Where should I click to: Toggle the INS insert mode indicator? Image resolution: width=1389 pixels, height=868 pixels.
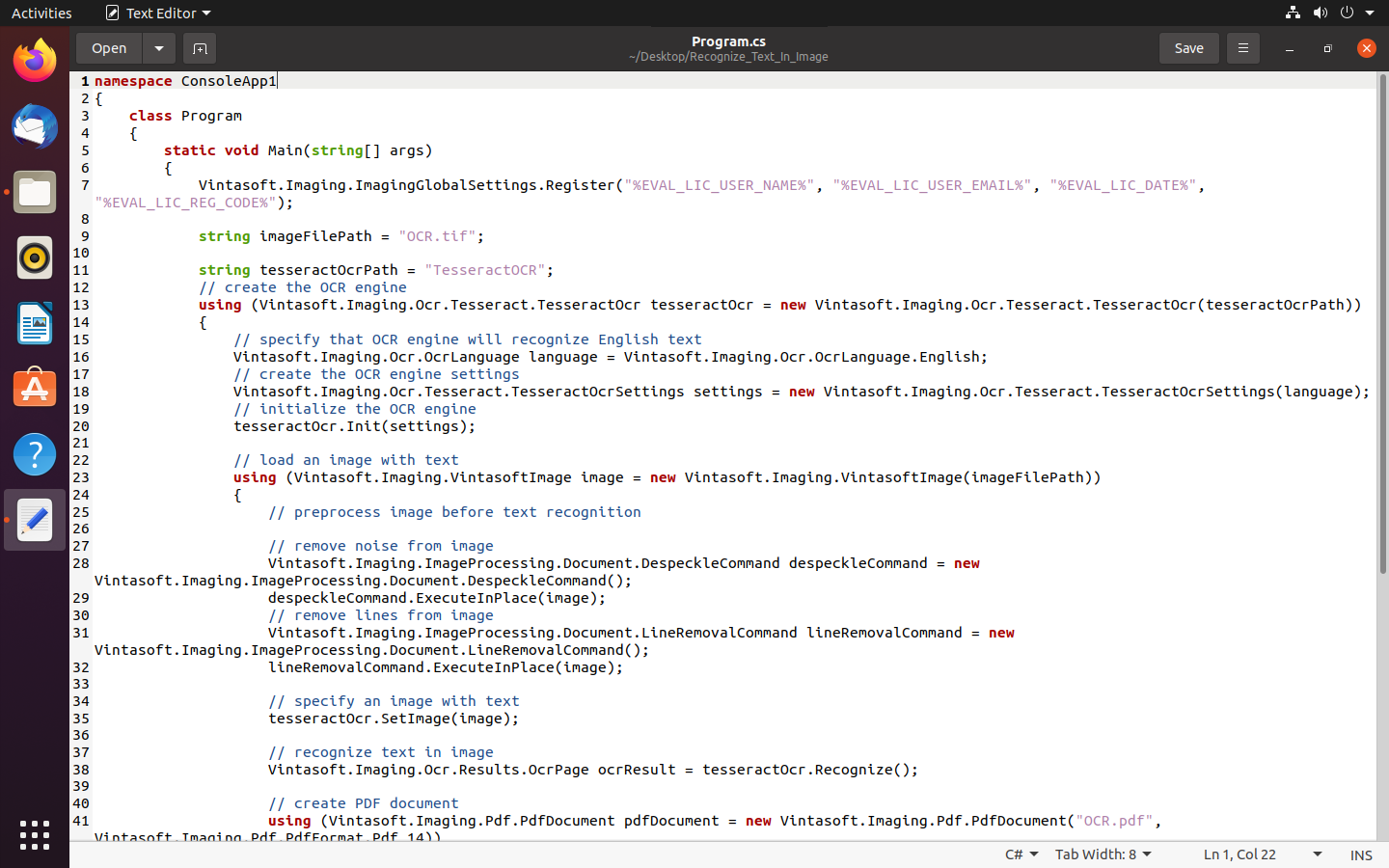coord(1361,854)
